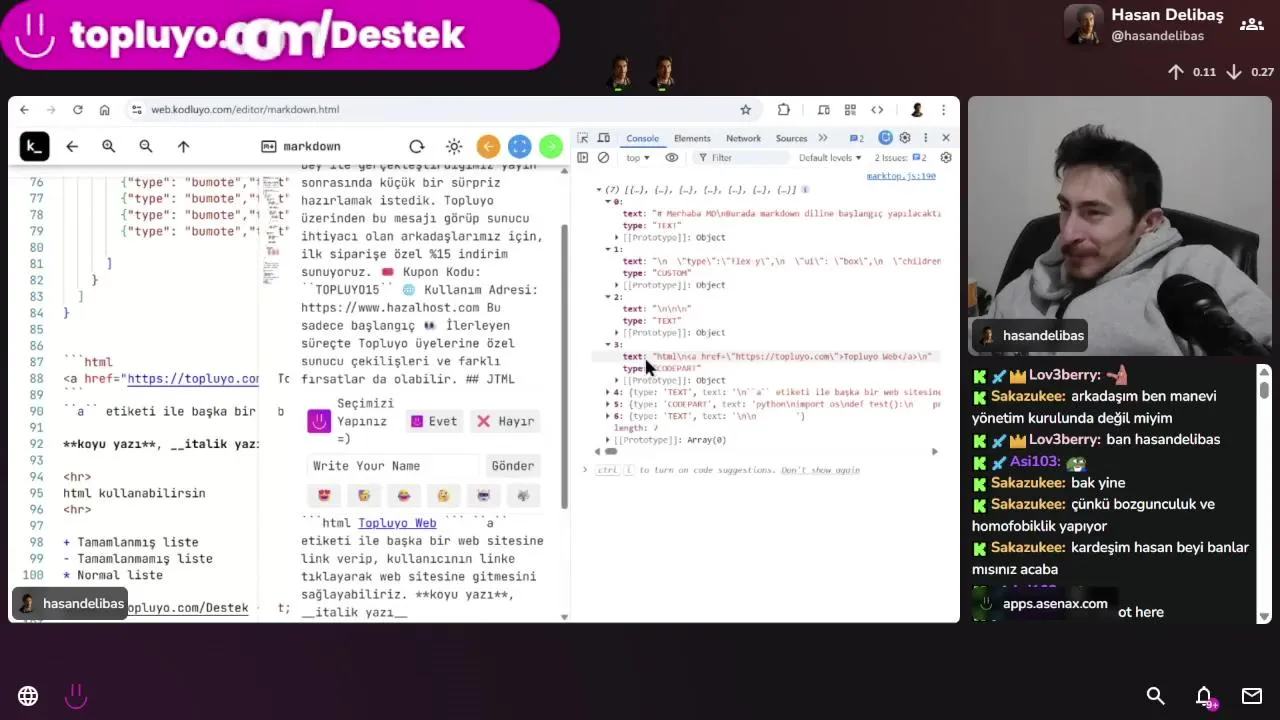Switch to the Network tab

pyautogui.click(x=743, y=138)
